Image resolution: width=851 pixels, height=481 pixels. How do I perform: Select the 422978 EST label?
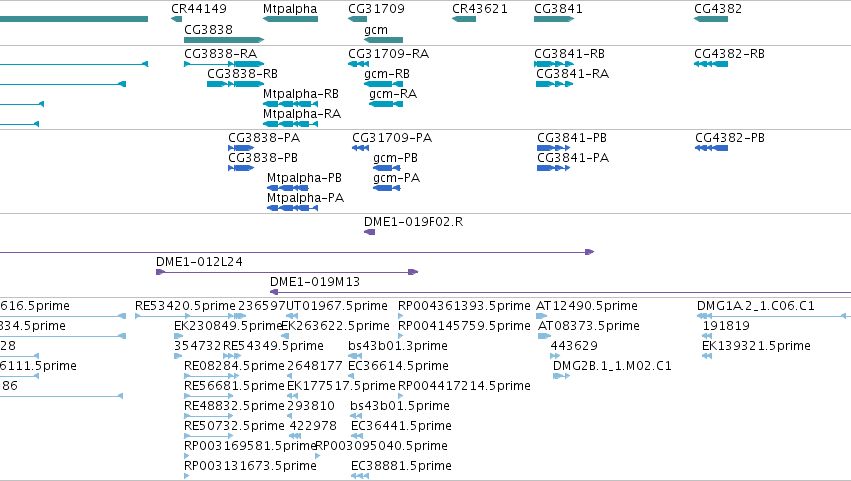pyautogui.click(x=313, y=427)
